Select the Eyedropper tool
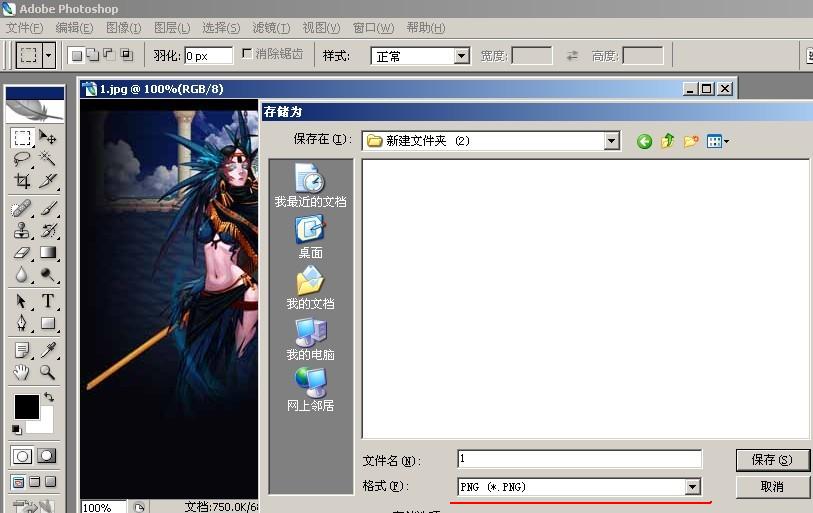This screenshot has height=513, width=813. point(48,350)
